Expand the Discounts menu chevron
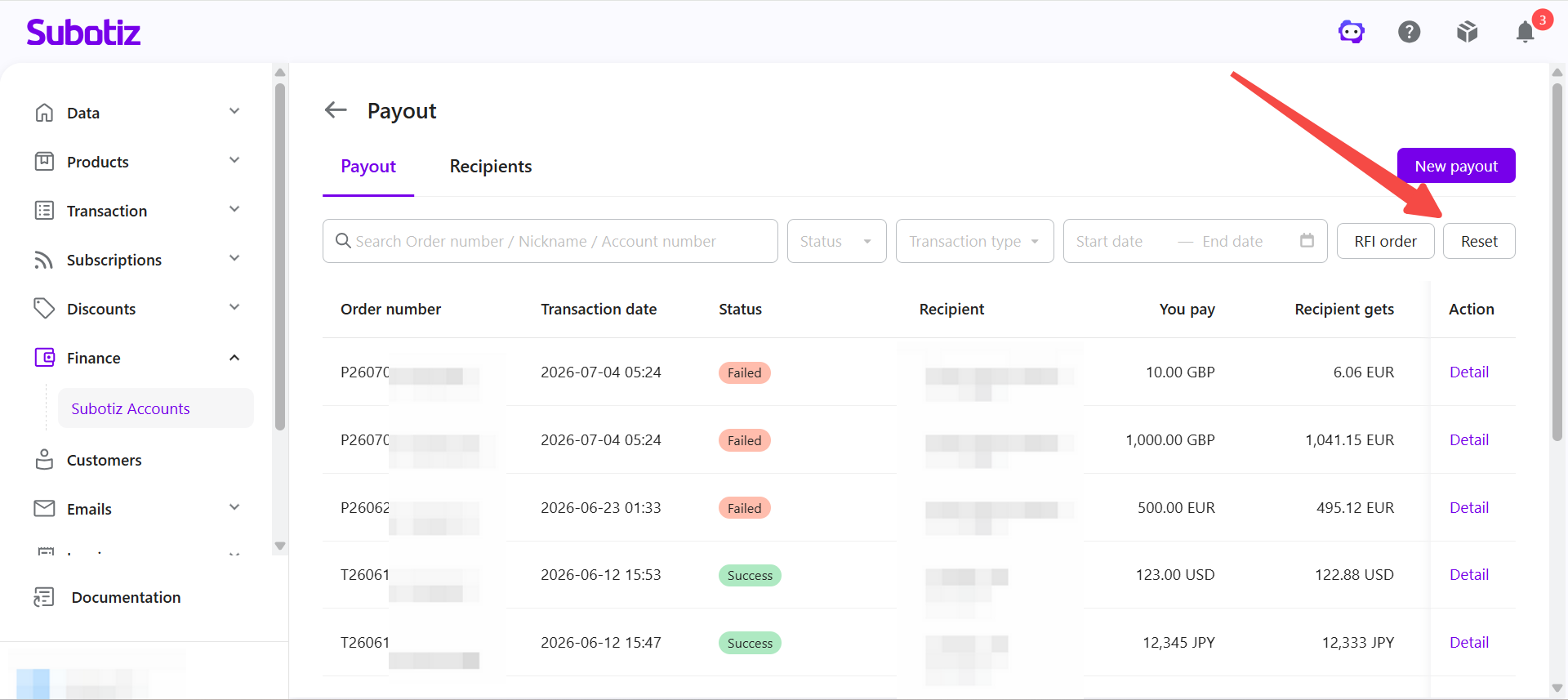The image size is (1568, 700). click(234, 308)
